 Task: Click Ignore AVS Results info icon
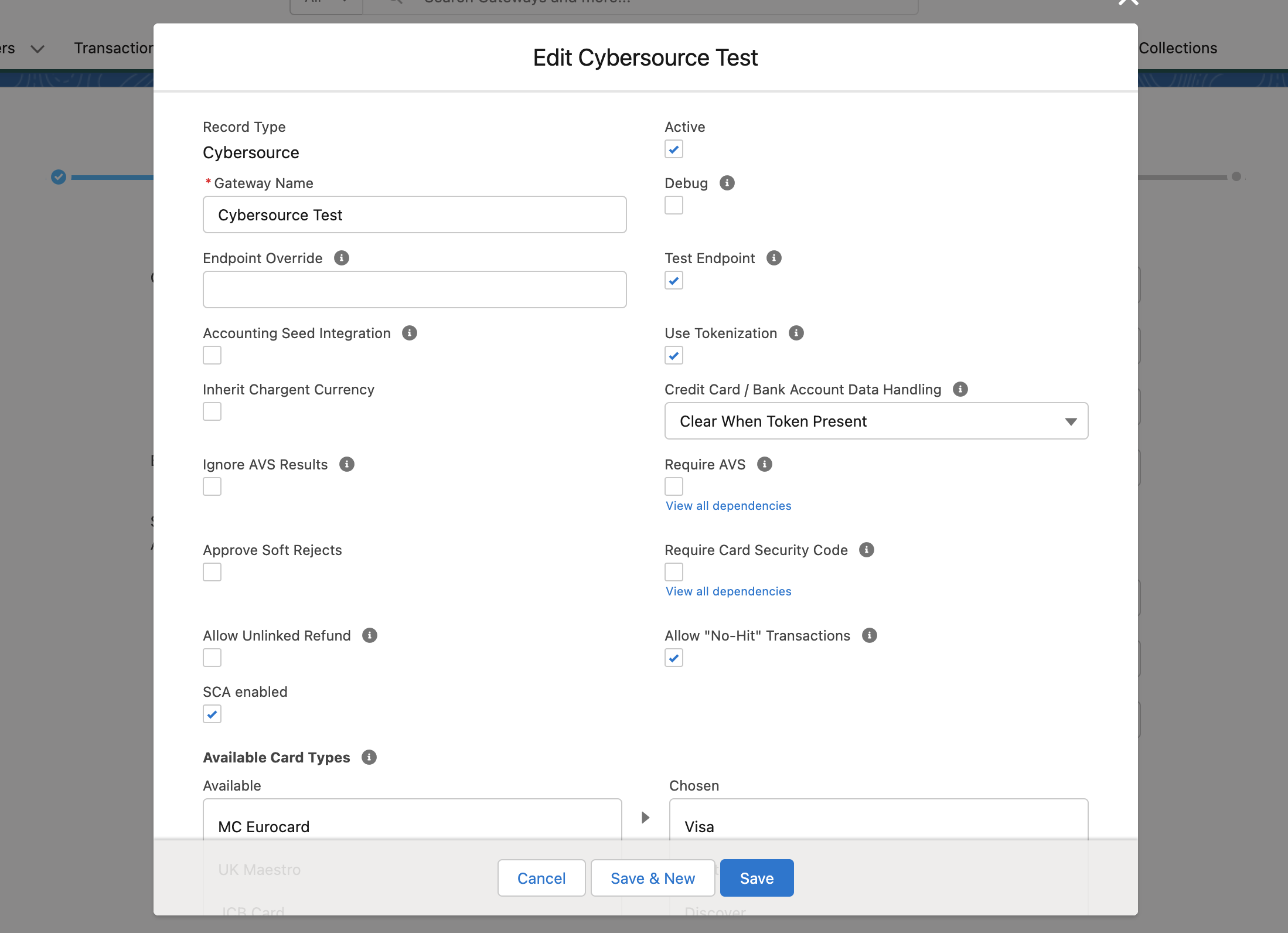(346, 464)
